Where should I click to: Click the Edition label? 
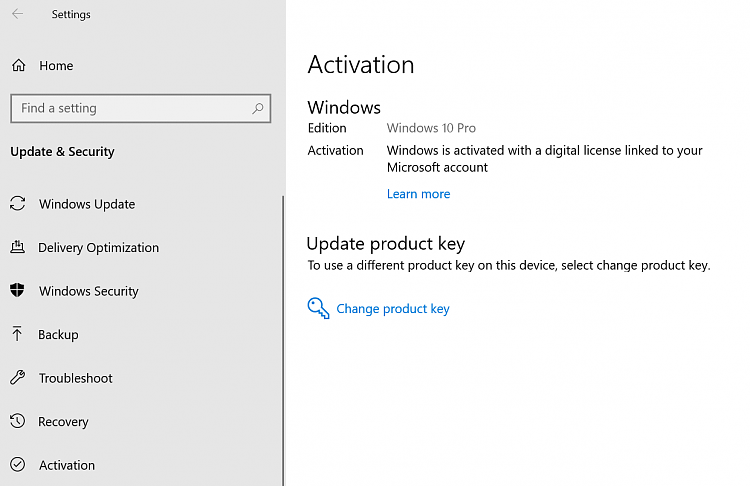pyautogui.click(x=327, y=128)
